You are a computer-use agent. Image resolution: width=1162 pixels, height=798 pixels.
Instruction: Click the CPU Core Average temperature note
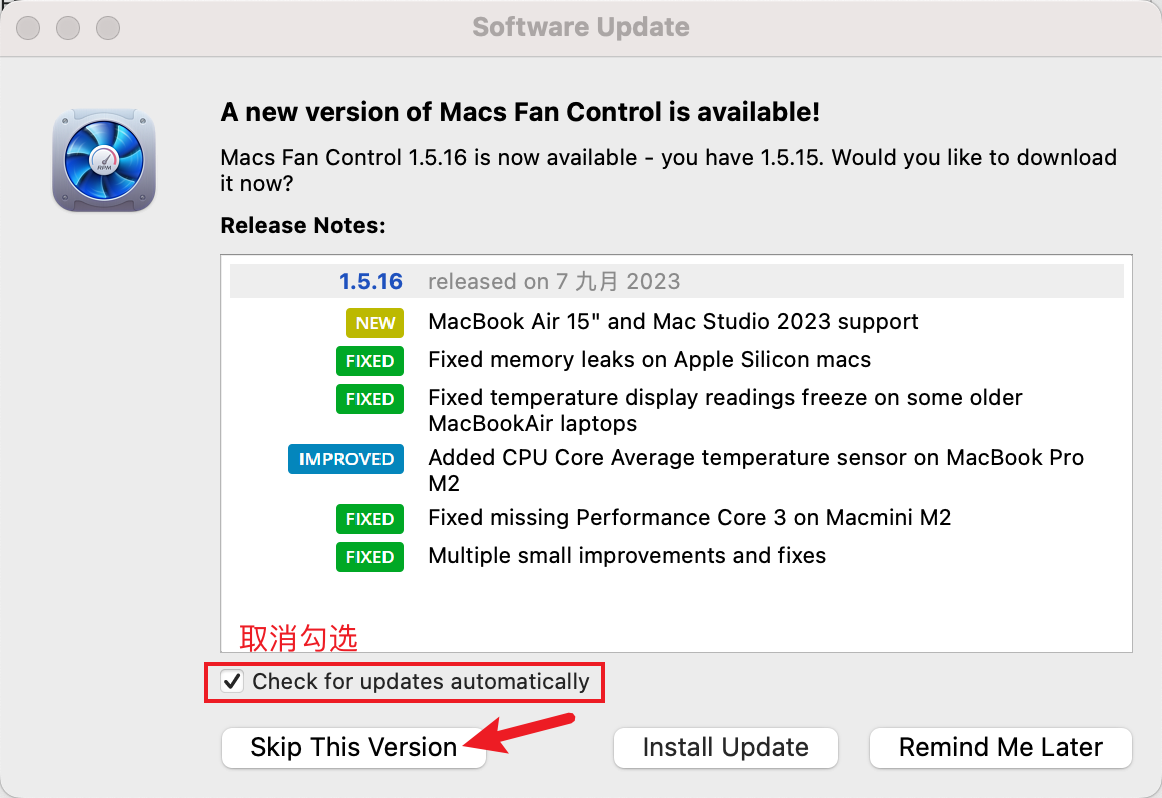pos(756,470)
